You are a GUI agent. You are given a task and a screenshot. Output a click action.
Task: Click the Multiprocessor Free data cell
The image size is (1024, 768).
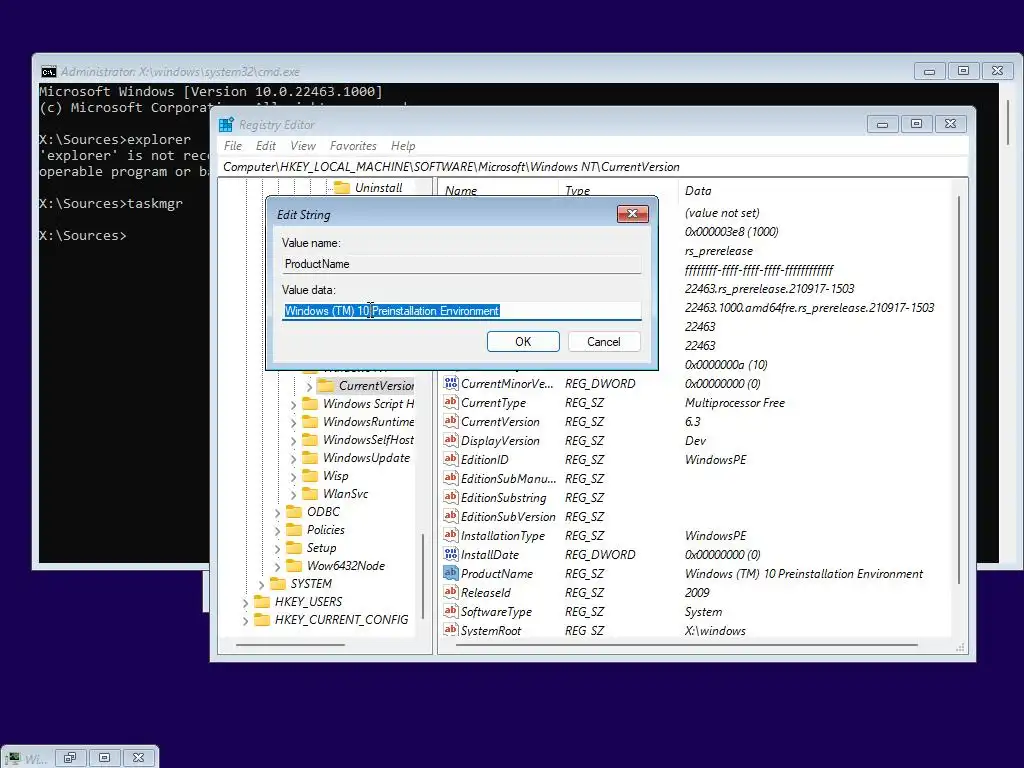click(x=735, y=403)
